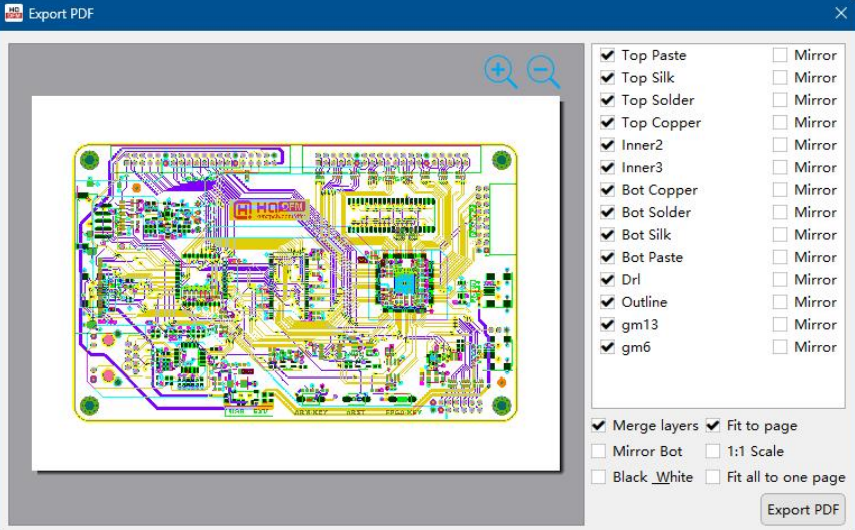
Task: Click the zoom out magnifier icon
Action: [x=542, y=71]
